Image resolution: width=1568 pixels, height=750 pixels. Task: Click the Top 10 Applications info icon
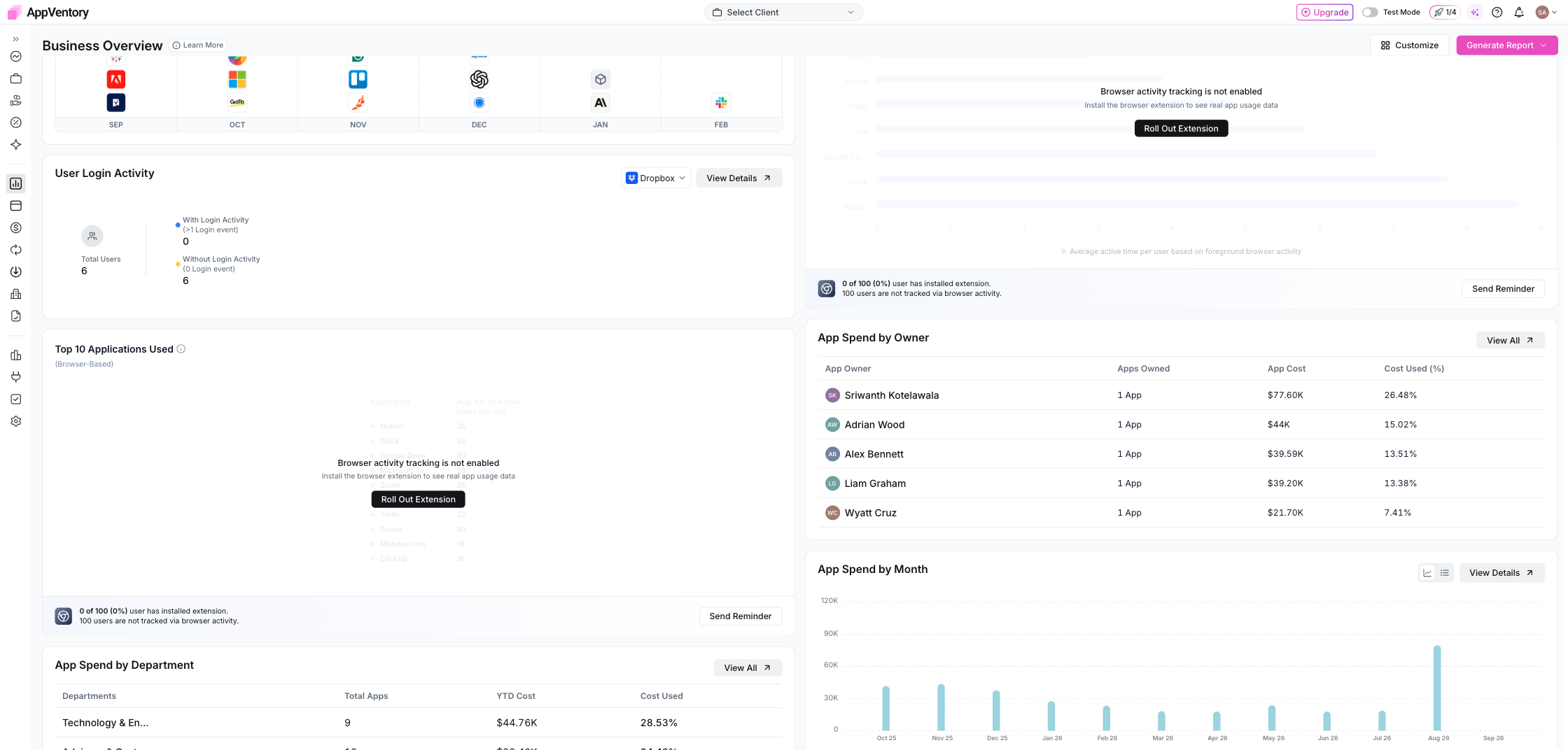click(181, 349)
